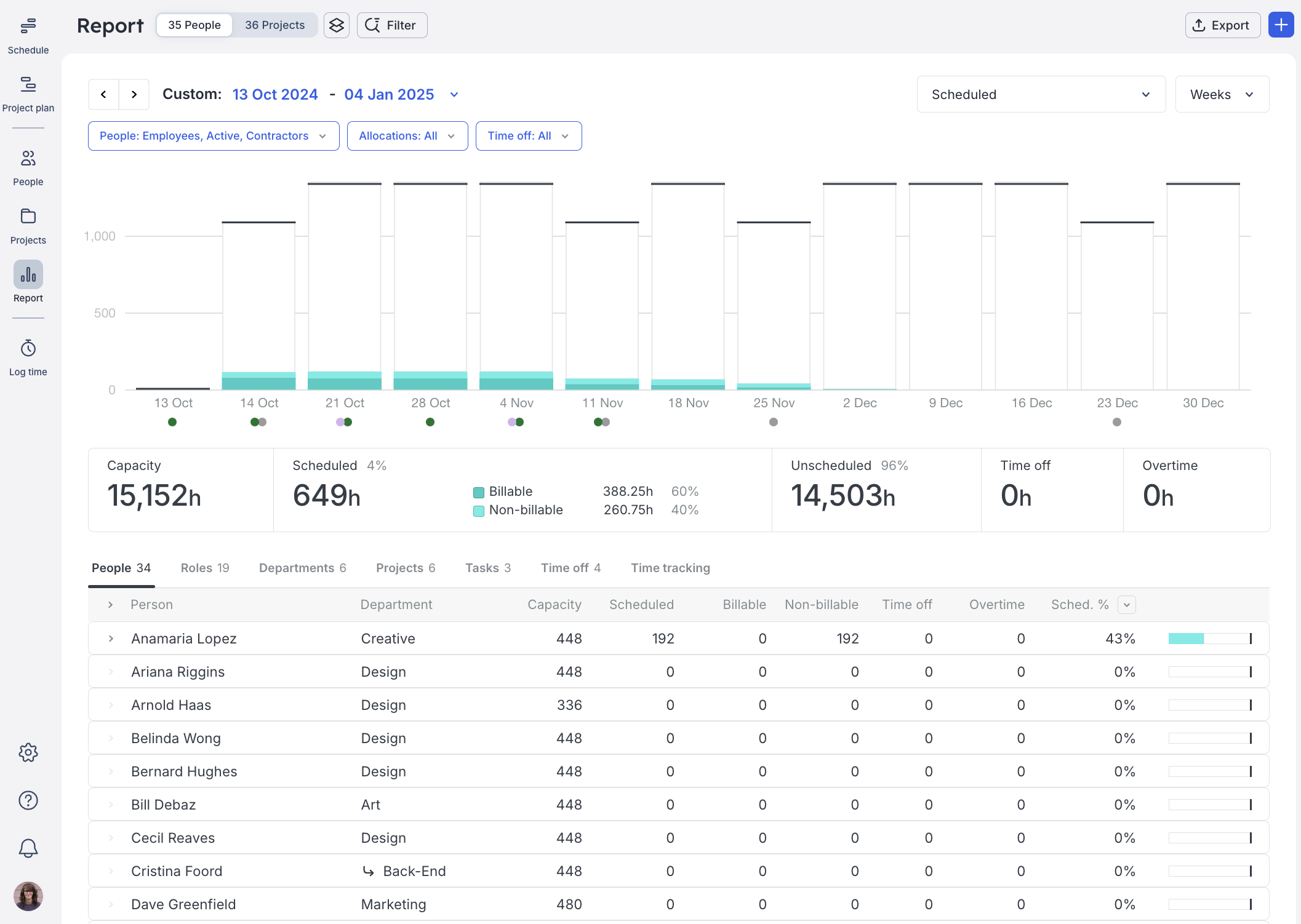Open the help question mark icon
The image size is (1301, 924).
click(x=28, y=800)
